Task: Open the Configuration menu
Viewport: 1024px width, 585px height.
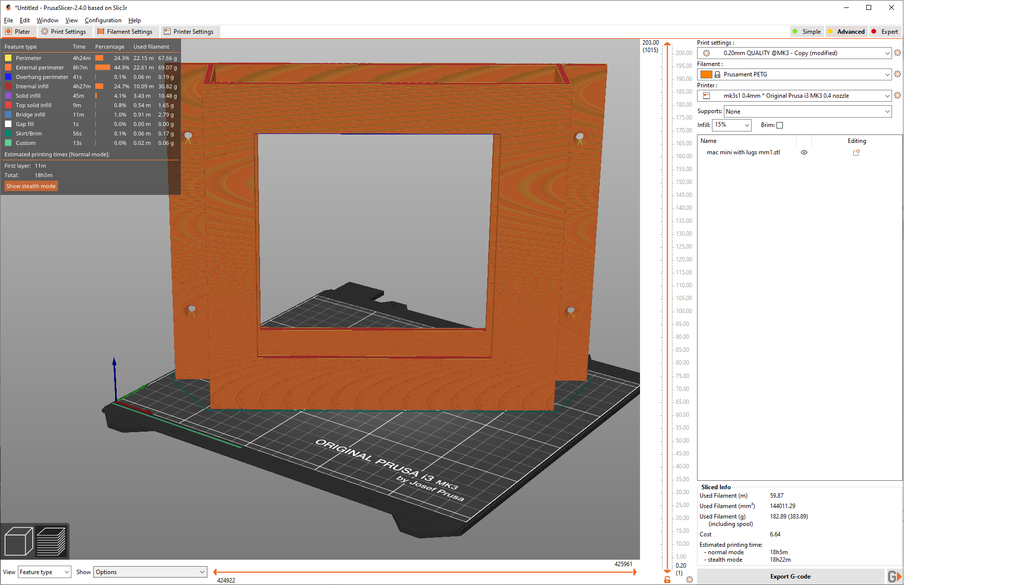Action: [103, 20]
